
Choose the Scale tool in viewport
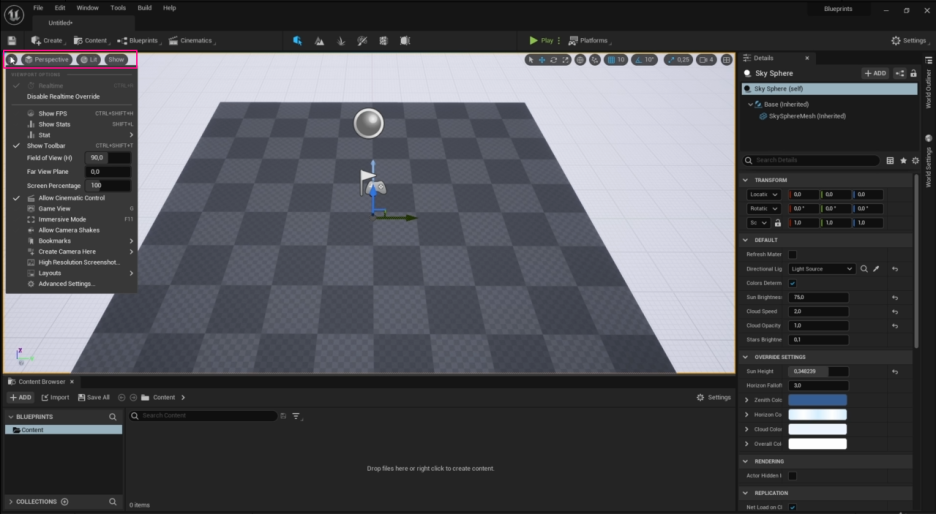(x=565, y=60)
